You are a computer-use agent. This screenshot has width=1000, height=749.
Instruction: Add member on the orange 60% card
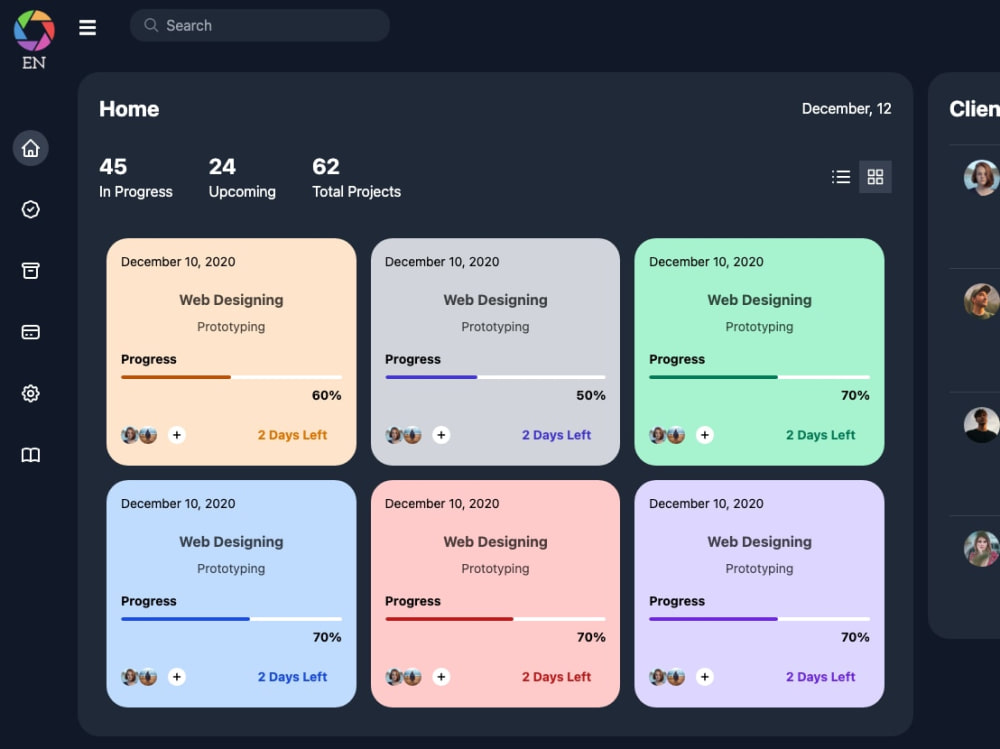[x=177, y=434]
